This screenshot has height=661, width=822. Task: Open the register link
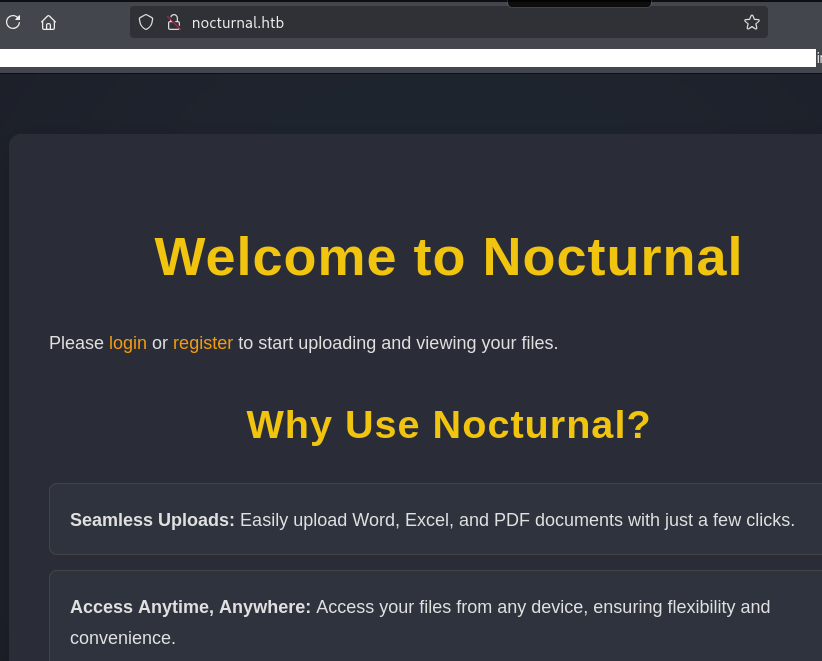(x=202, y=343)
